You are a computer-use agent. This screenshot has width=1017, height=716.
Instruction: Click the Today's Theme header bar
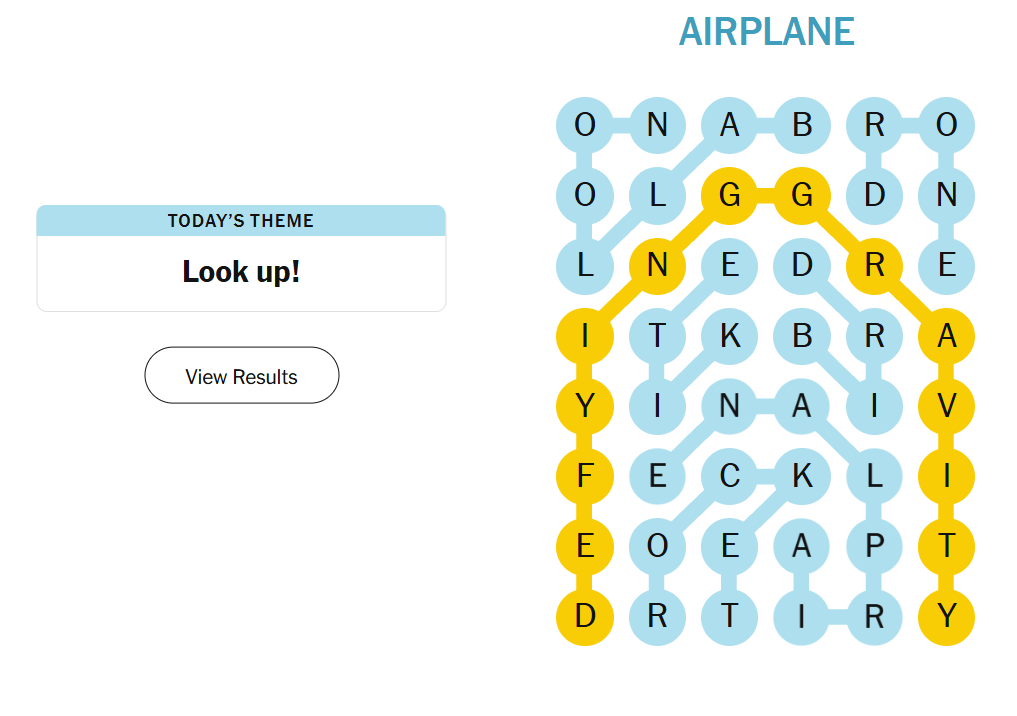[x=241, y=221]
